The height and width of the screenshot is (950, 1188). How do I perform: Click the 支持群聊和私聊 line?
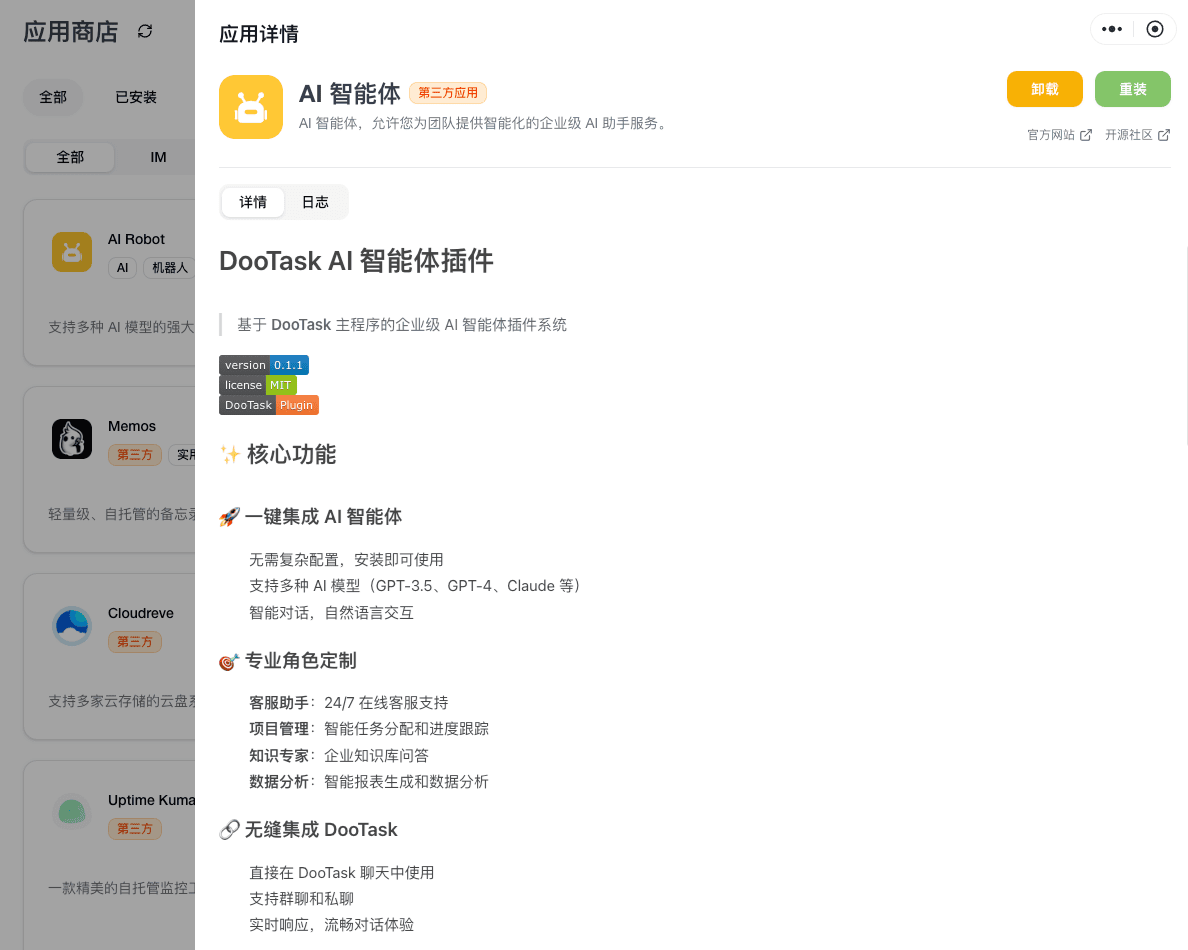click(x=302, y=899)
